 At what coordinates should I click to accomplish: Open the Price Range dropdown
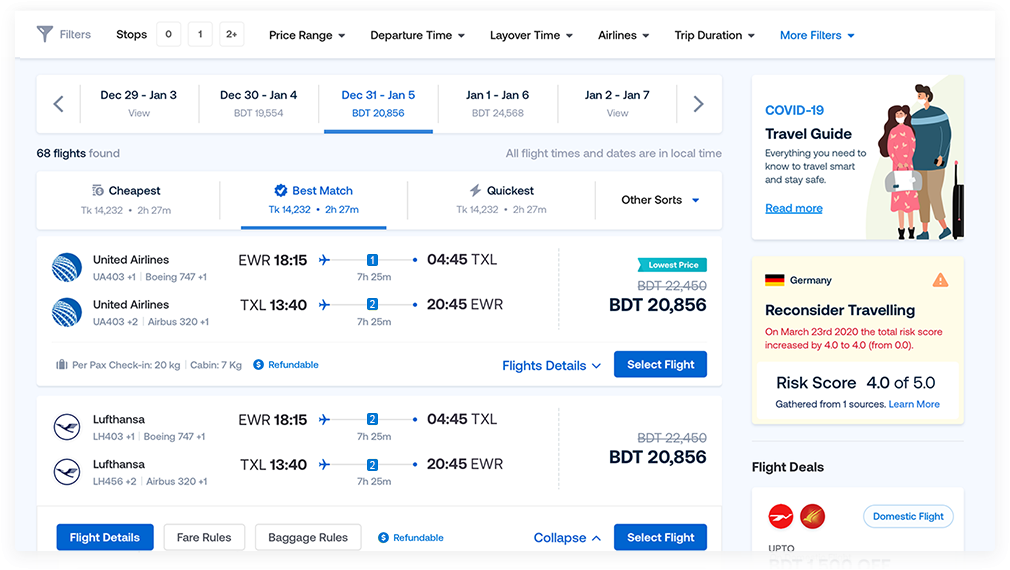point(307,35)
